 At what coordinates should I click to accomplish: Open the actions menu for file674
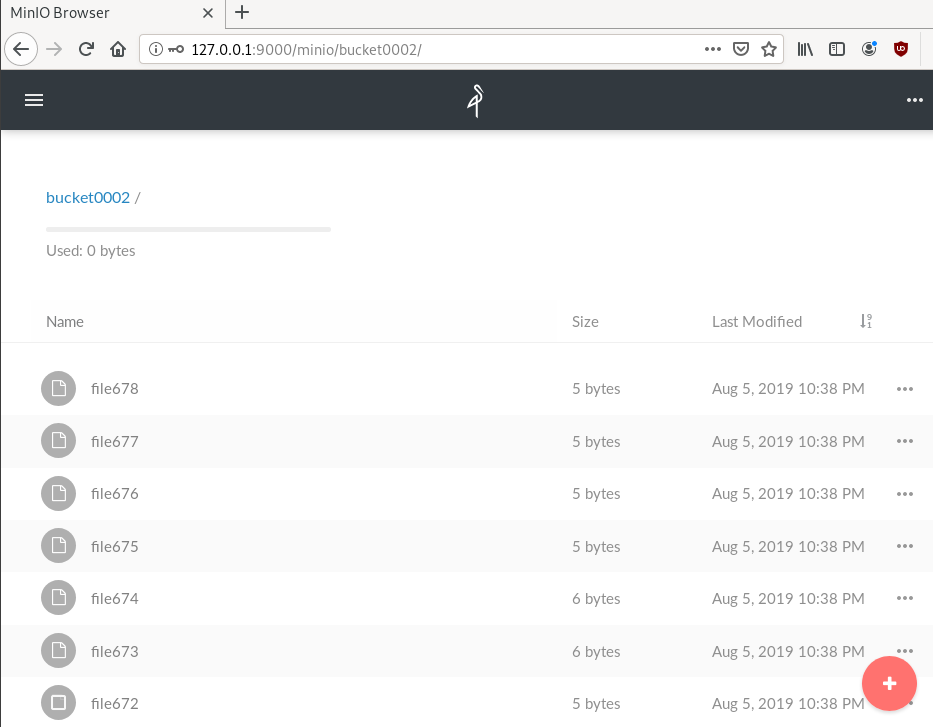pyautogui.click(x=904, y=598)
